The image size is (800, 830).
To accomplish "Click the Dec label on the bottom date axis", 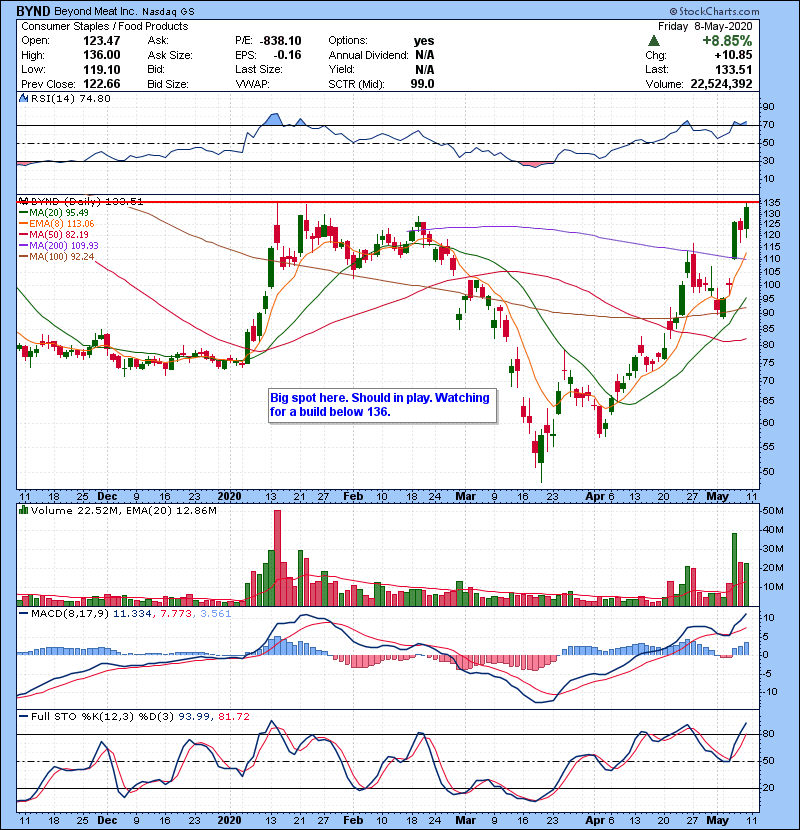I will pos(107,820).
